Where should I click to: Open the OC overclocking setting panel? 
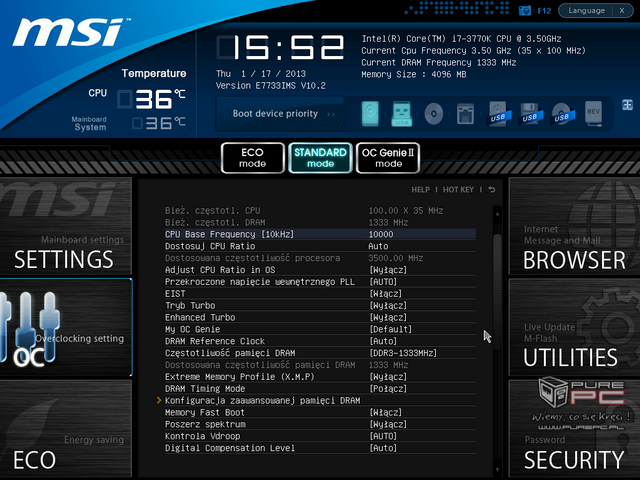click(66, 327)
